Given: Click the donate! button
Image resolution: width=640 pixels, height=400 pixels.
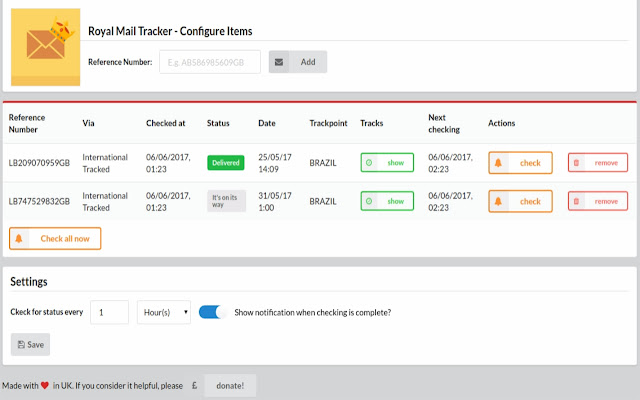Looking at the screenshot, I should point(230,385).
